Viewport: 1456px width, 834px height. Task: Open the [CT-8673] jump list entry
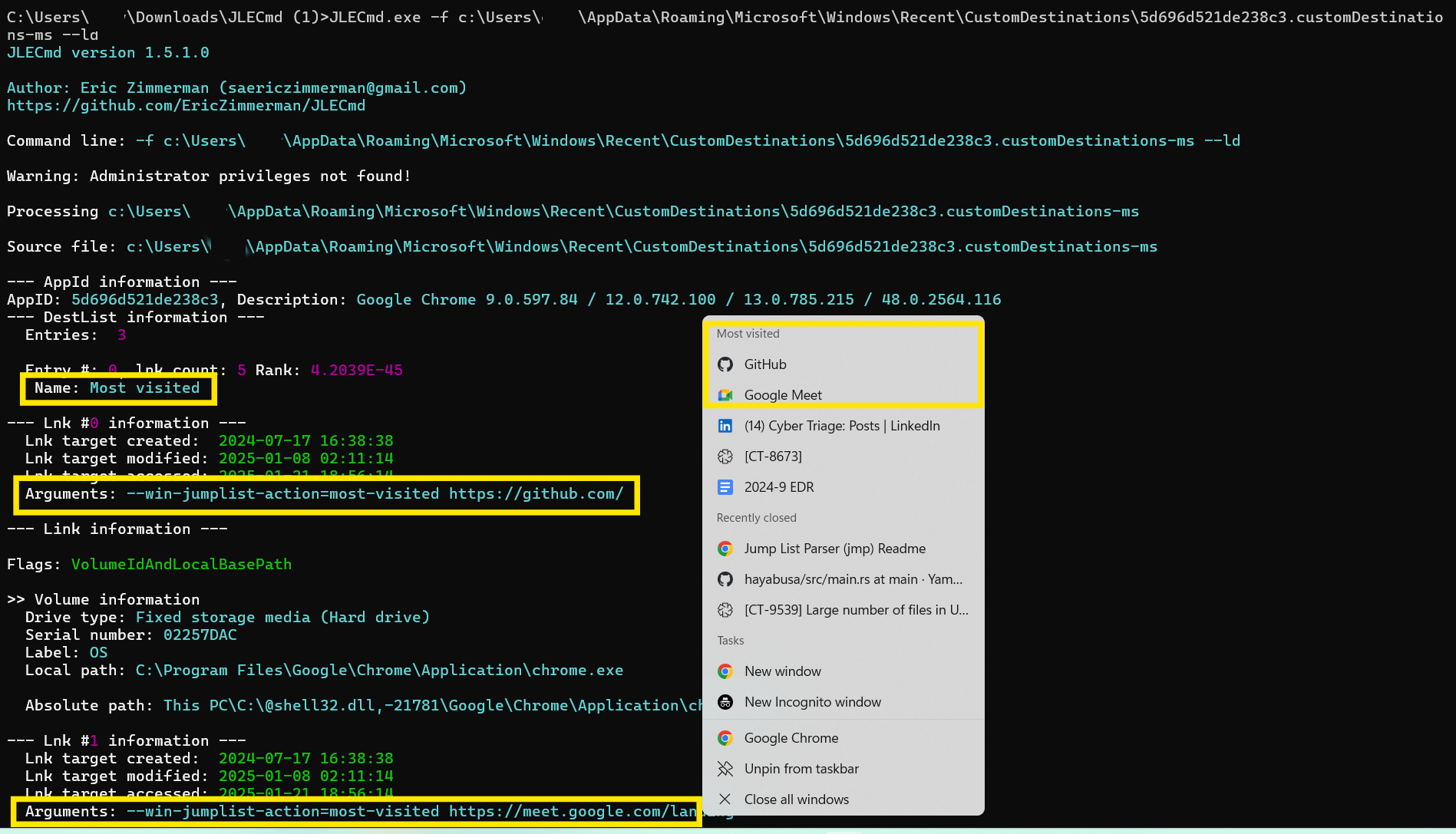(x=843, y=457)
